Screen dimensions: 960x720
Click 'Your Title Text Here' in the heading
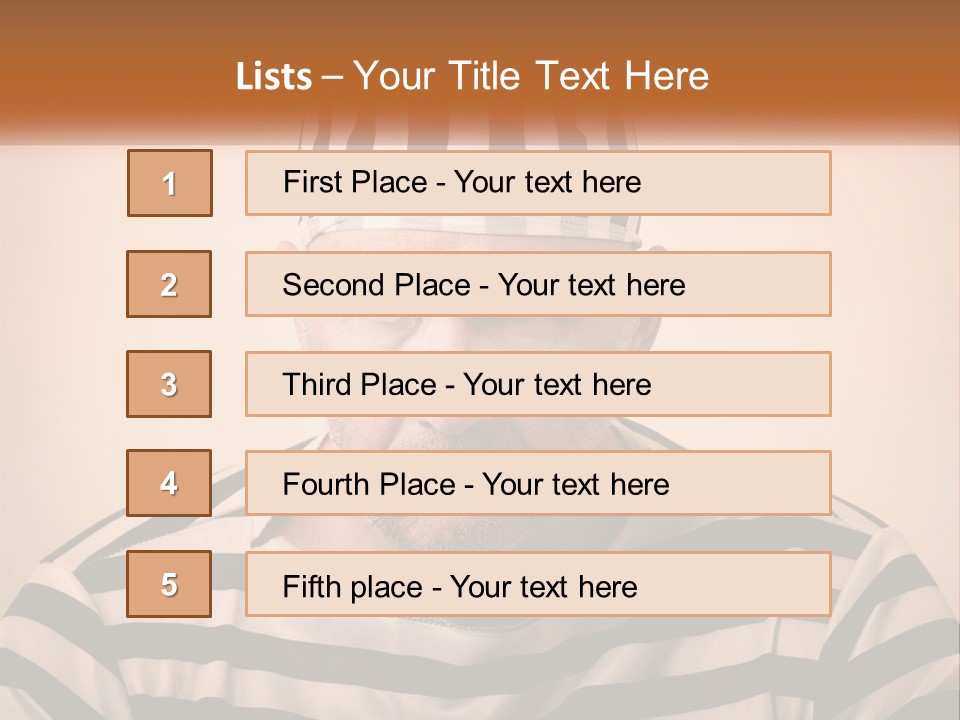point(531,77)
